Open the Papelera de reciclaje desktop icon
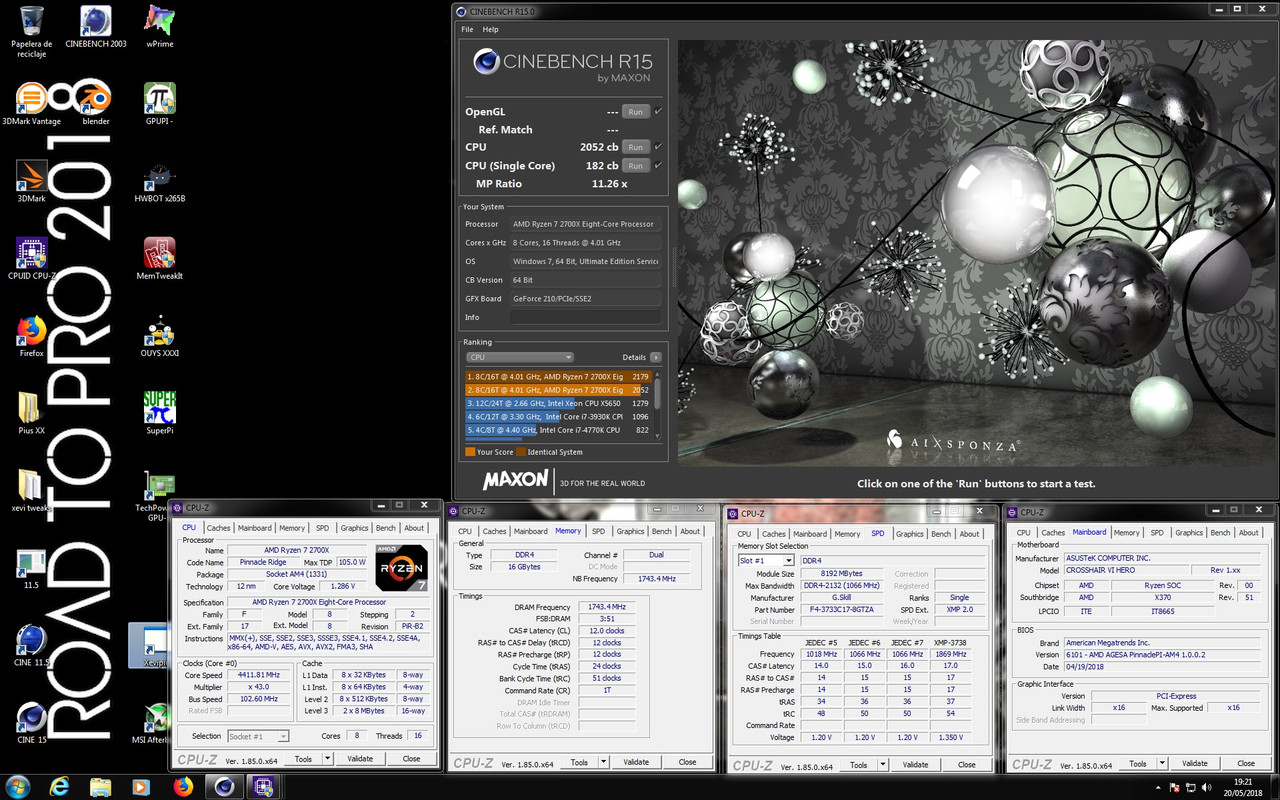Image resolution: width=1280 pixels, height=800 pixels. (32, 30)
